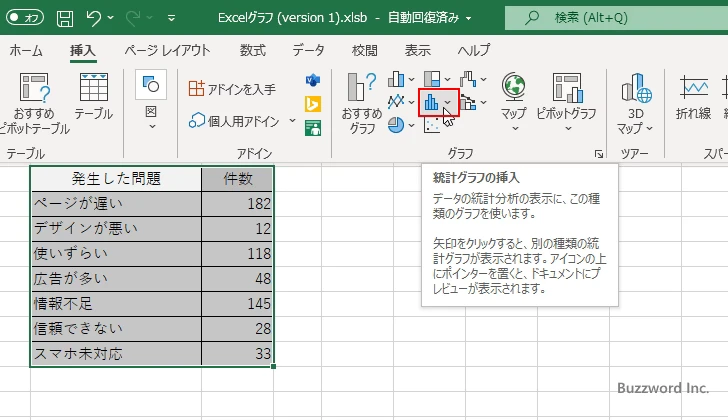728x420 pixels.
Task: Open おすすめグラフ recommended charts
Action: (x=362, y=103)
